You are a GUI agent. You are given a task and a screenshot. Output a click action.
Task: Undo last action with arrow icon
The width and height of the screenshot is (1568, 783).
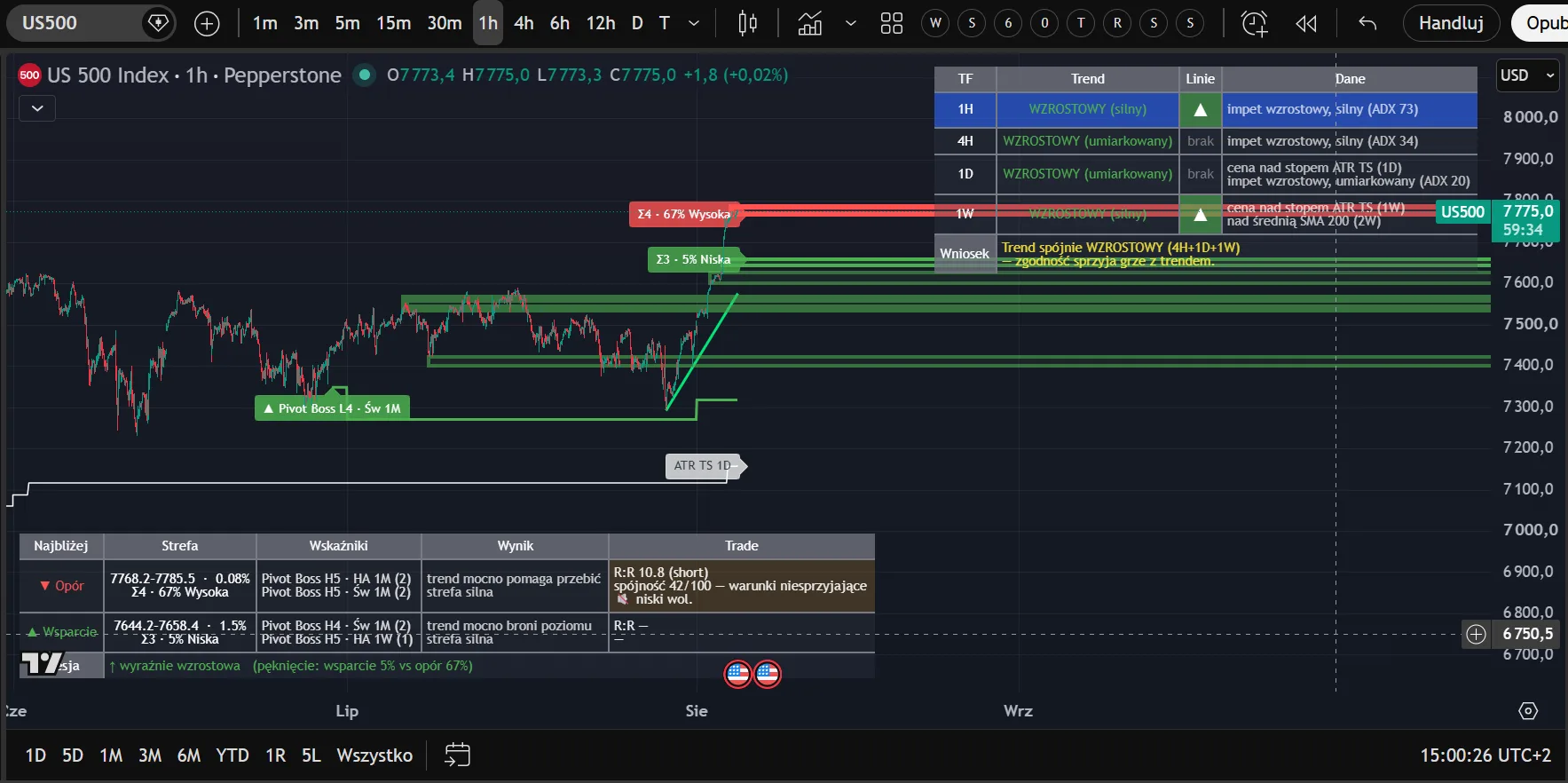[1367, 23]
